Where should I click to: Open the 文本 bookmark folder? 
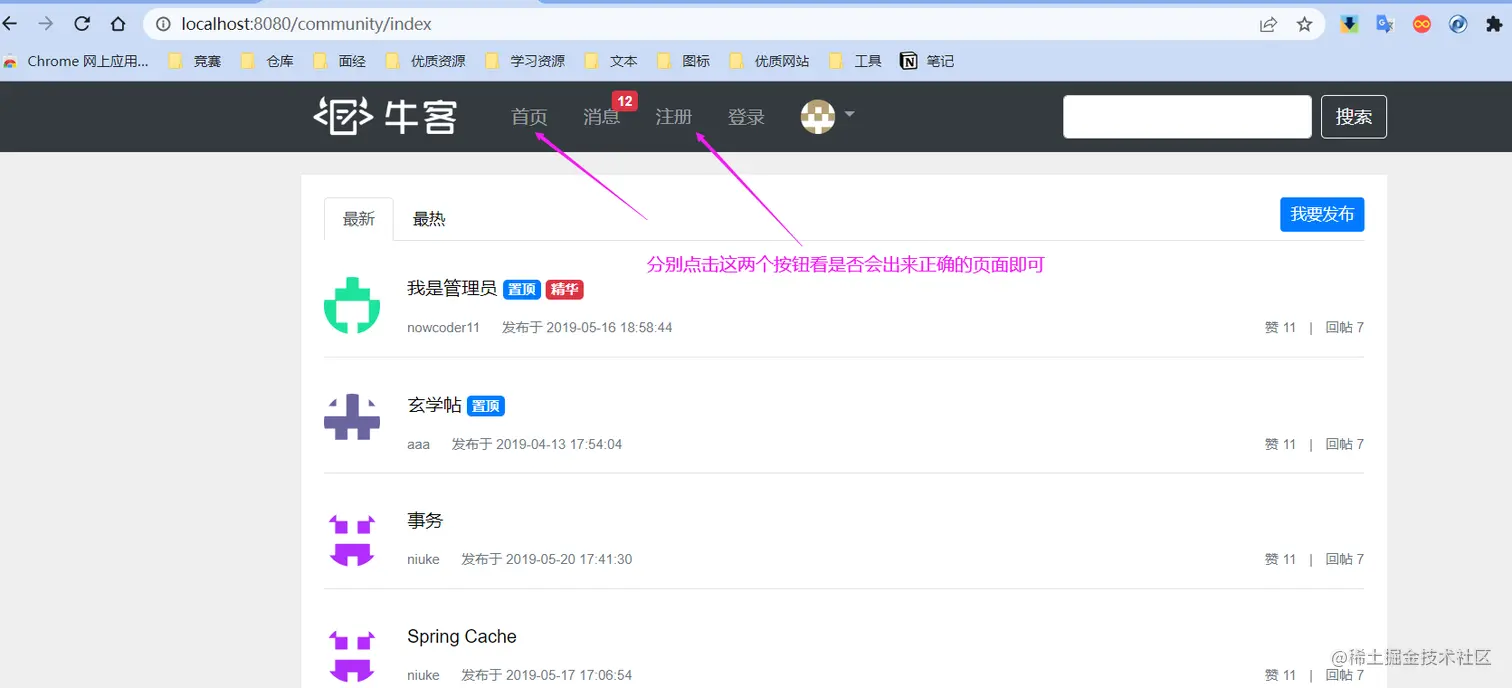point(611,61)
